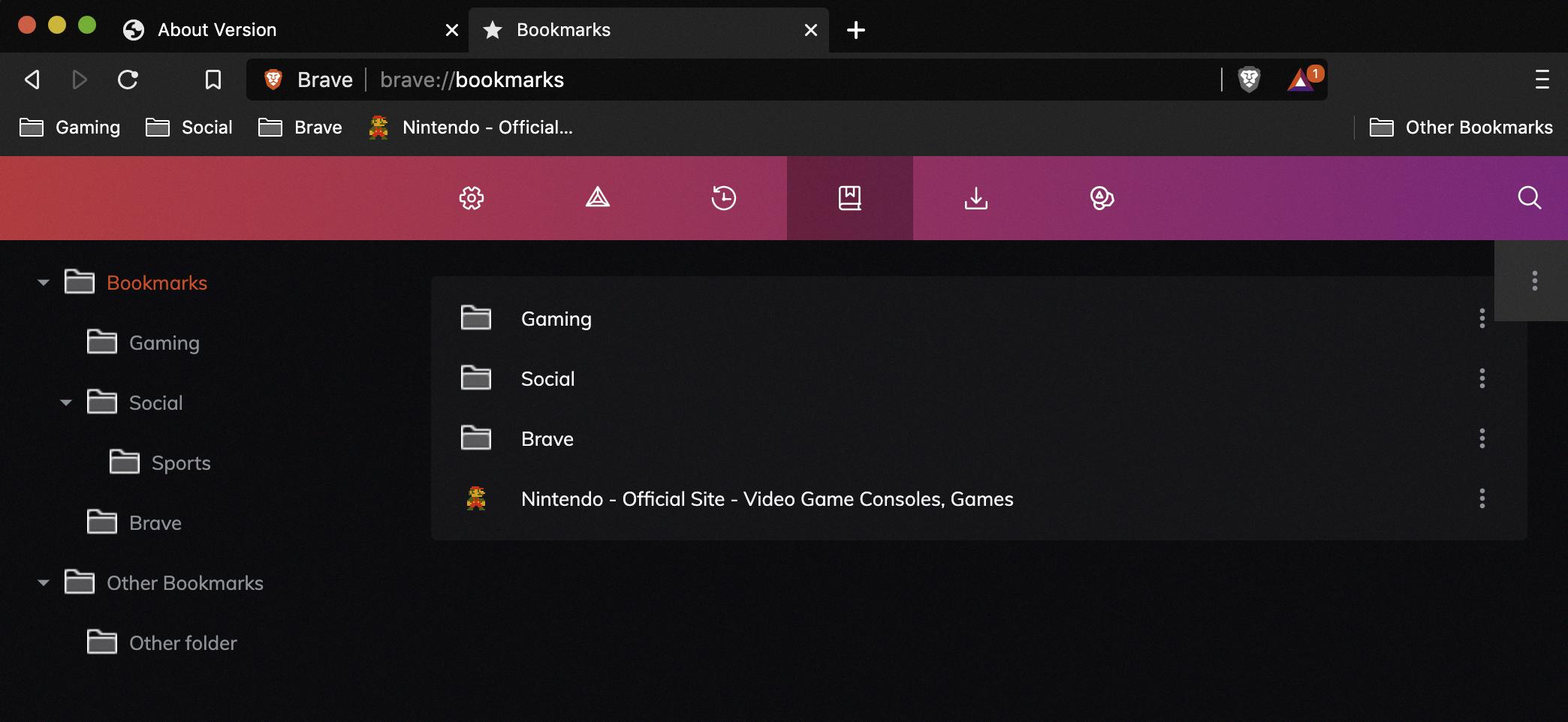Open more actions for Brave row
The image size is (1568, 722).
[1482, 438]
